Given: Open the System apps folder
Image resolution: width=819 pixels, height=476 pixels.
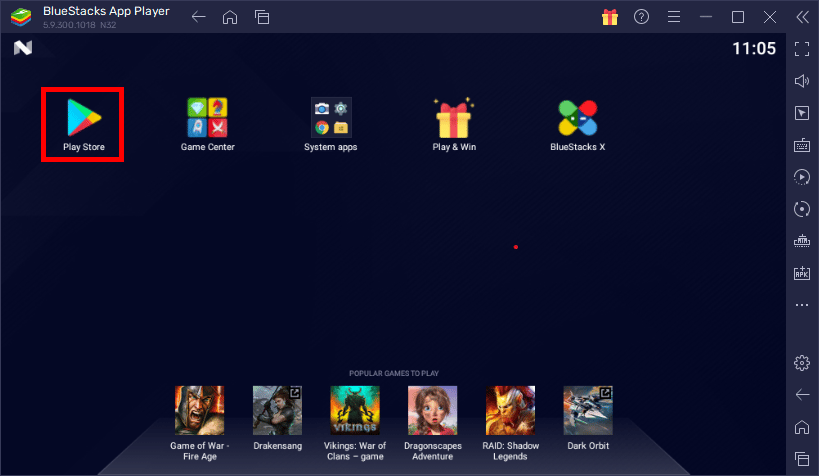Looking at the screenshot, I should [331, 124].
